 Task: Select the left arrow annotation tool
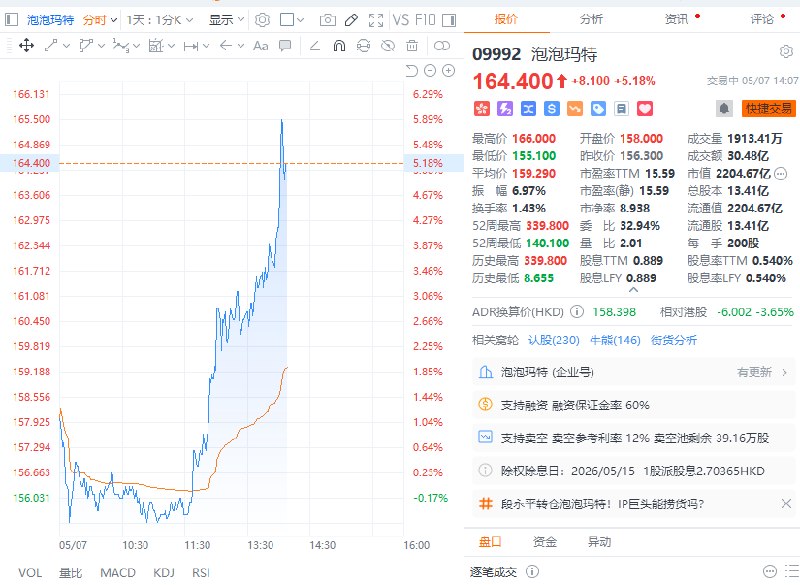pyautogui.click(x=226, y=46)
